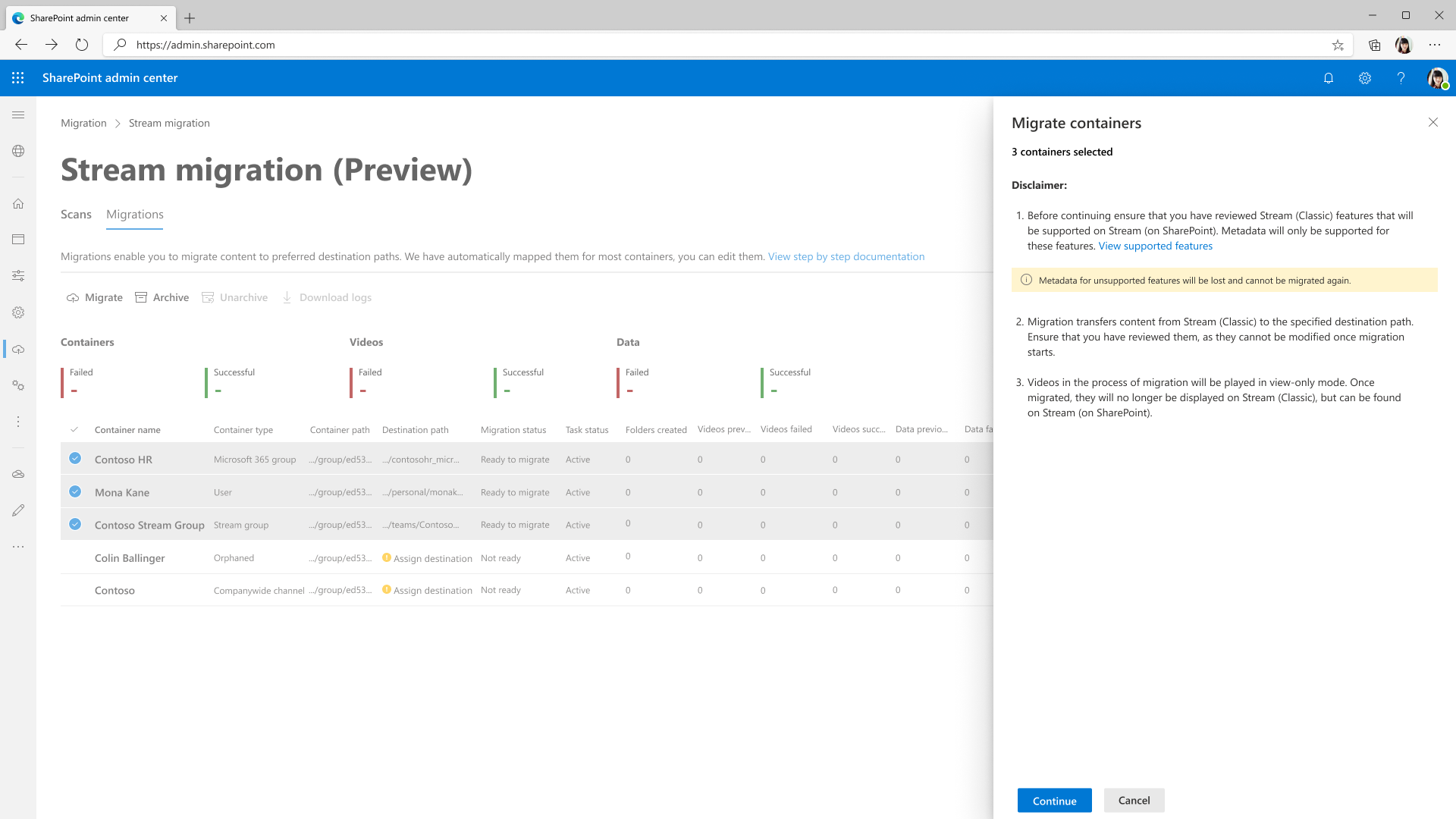Click the Download logs icon
Viewport: 1456px width, 819px height.
pyautogui.click(x=288, y=297)
